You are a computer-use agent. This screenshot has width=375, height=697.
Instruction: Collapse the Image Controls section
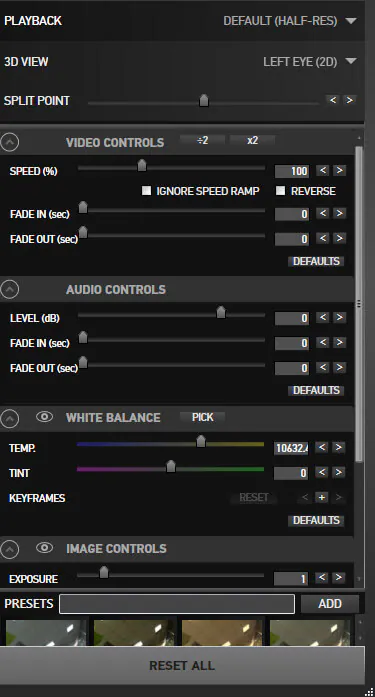click(x=10, y=549)
